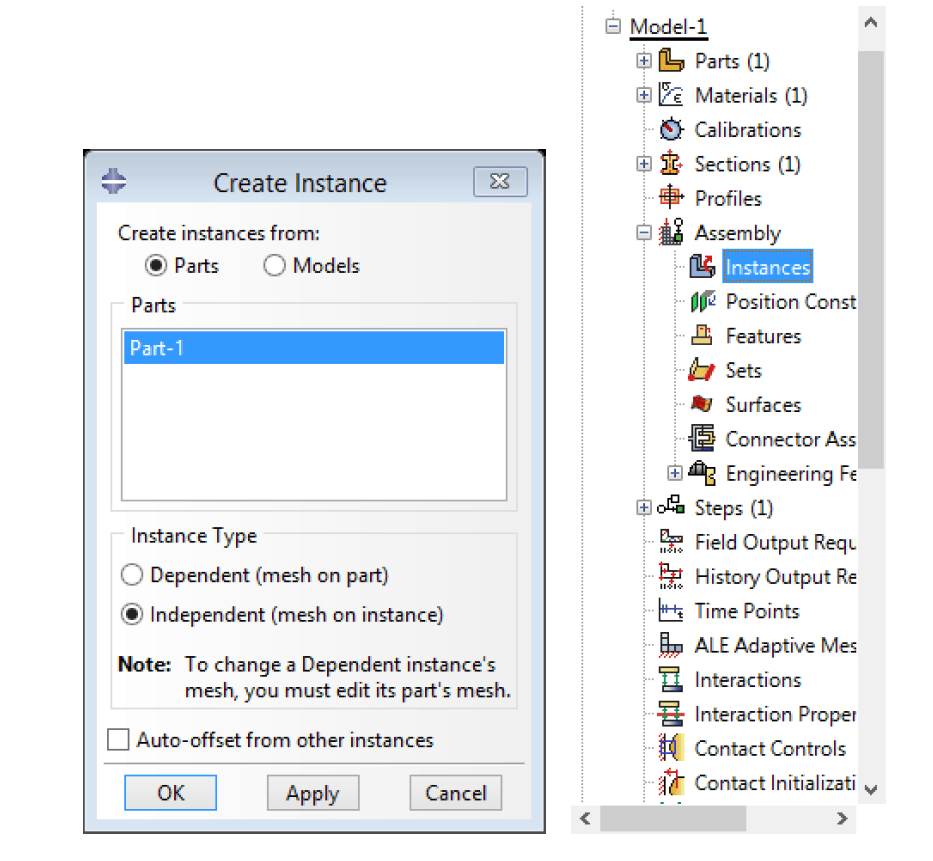Viewport: 933px width, 861px height.
Task: Click the Instances icon under Assembly
Action: pos(702,267)
